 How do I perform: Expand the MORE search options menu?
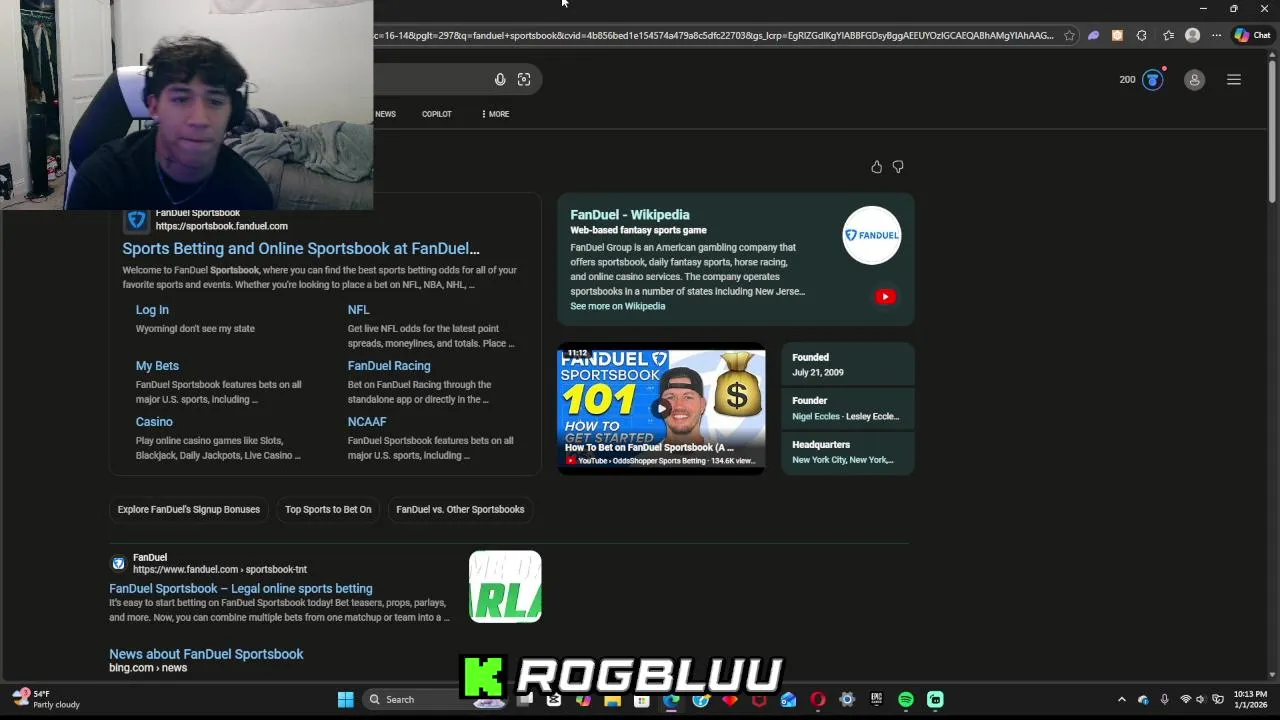495,114
